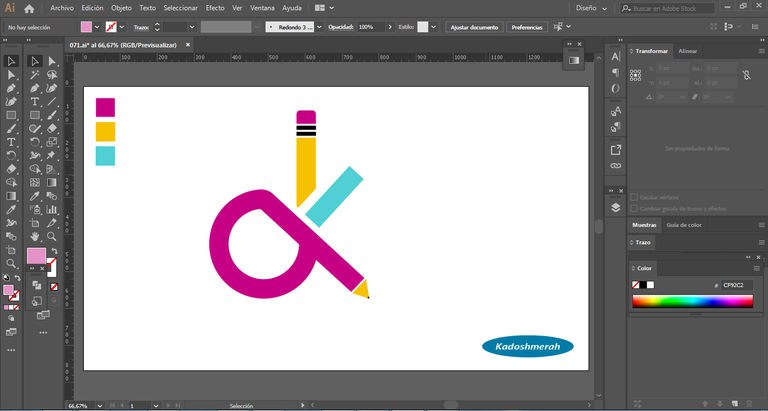This screenshot has width=768, height=411.
Task: Open the Objeto menu
Action: [x=121, y=8]
